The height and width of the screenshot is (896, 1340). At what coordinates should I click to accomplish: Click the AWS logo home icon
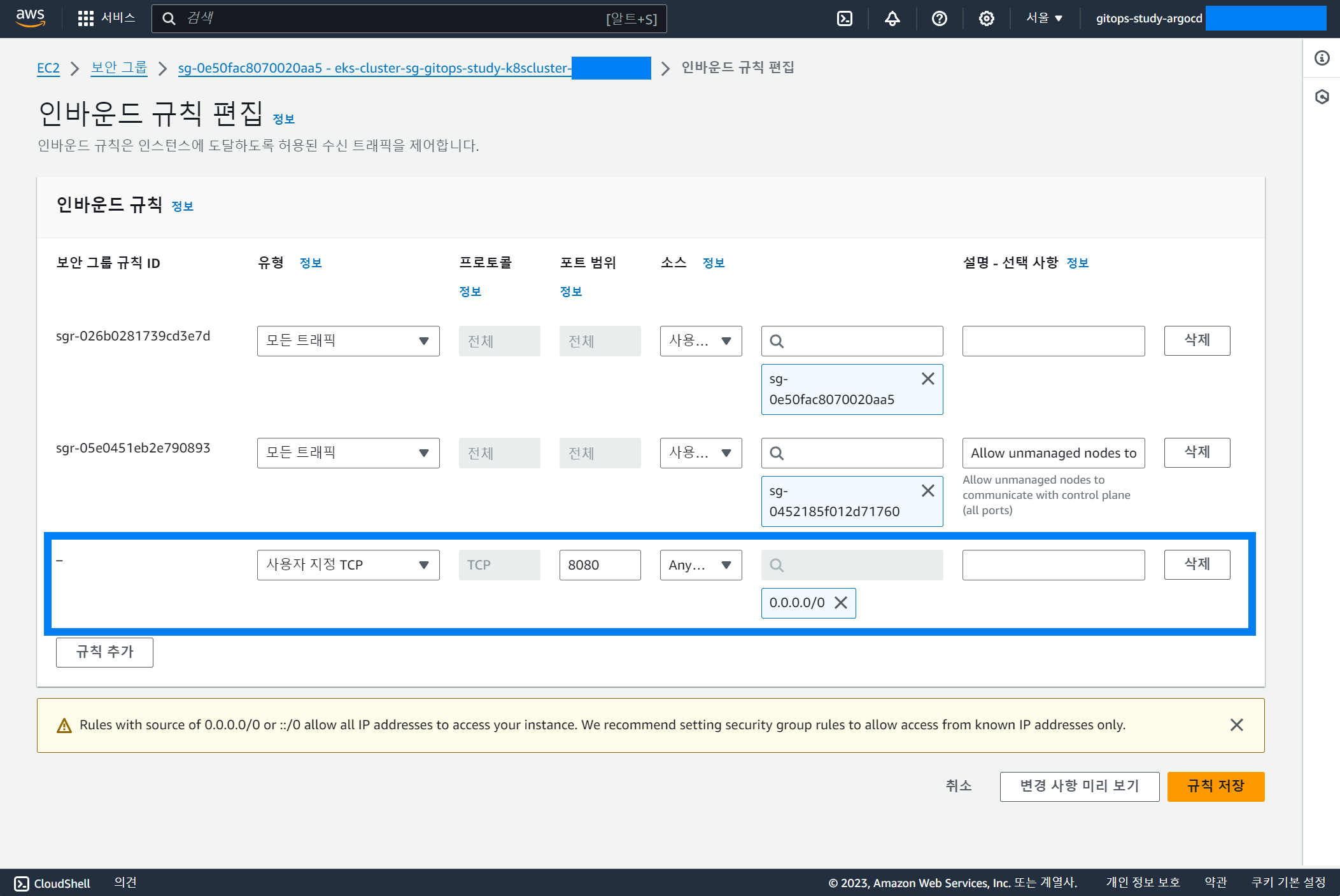point(31,18)
